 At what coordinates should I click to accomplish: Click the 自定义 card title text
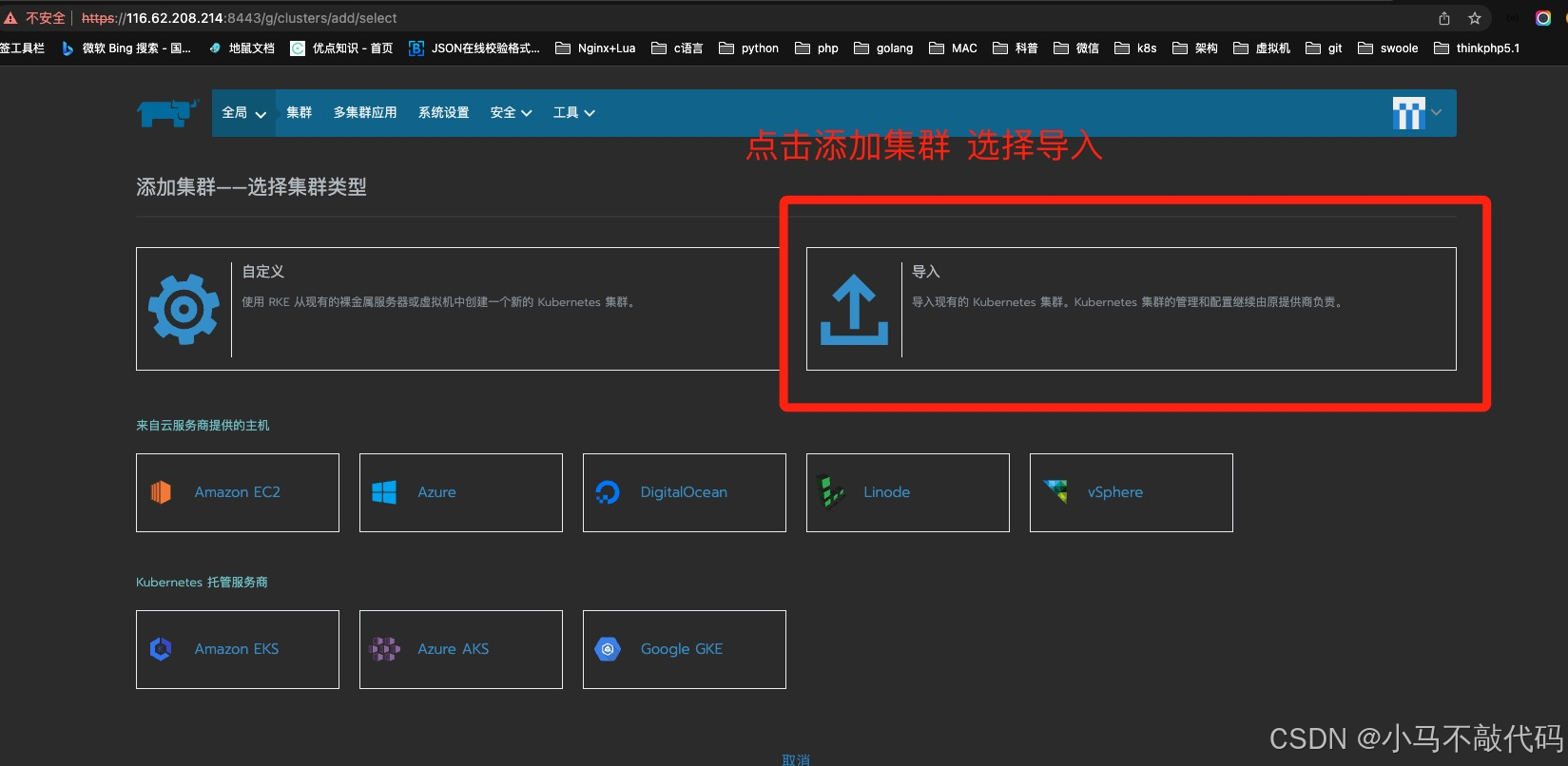click(x=263, y=272)
